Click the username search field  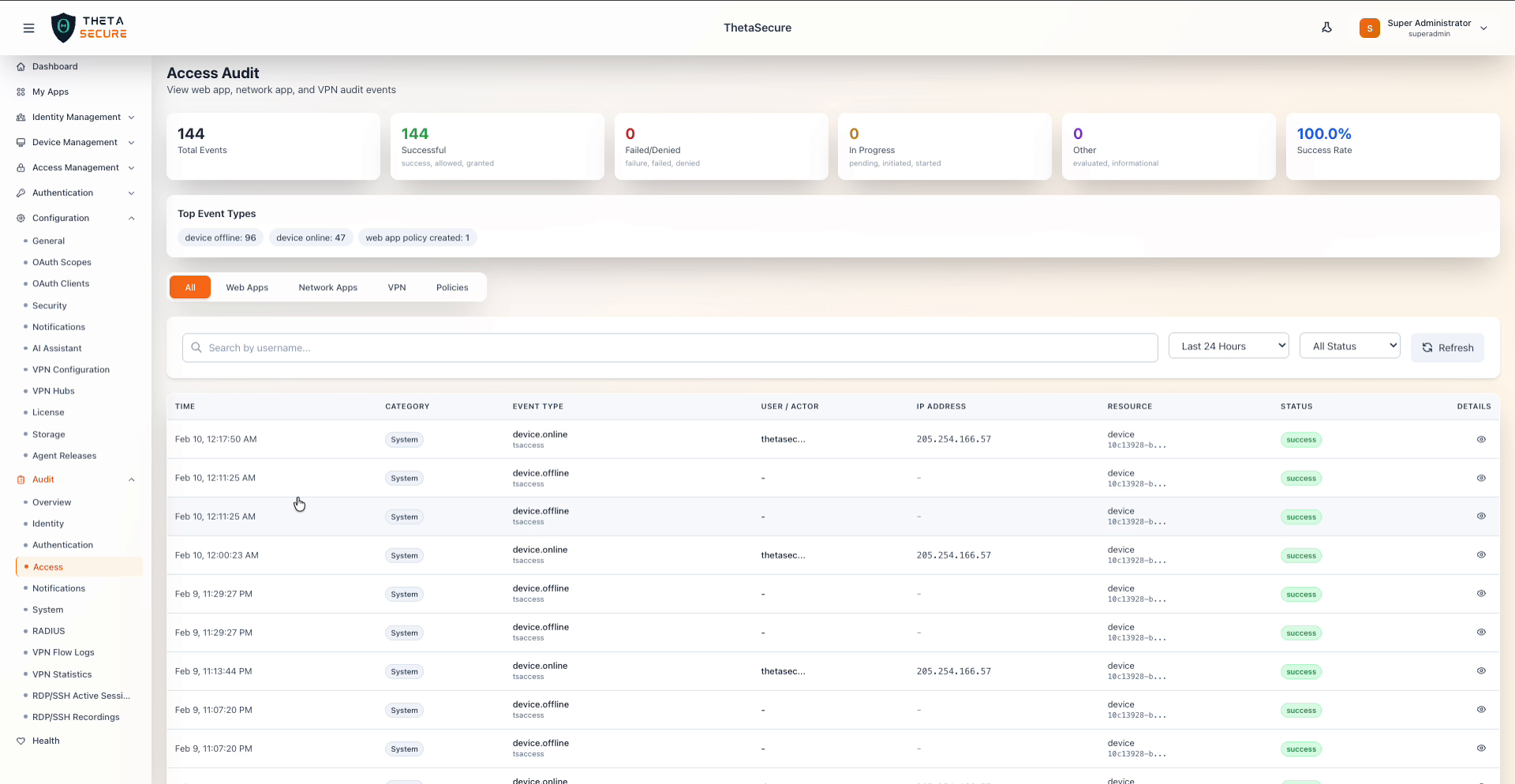pos(552,348)
